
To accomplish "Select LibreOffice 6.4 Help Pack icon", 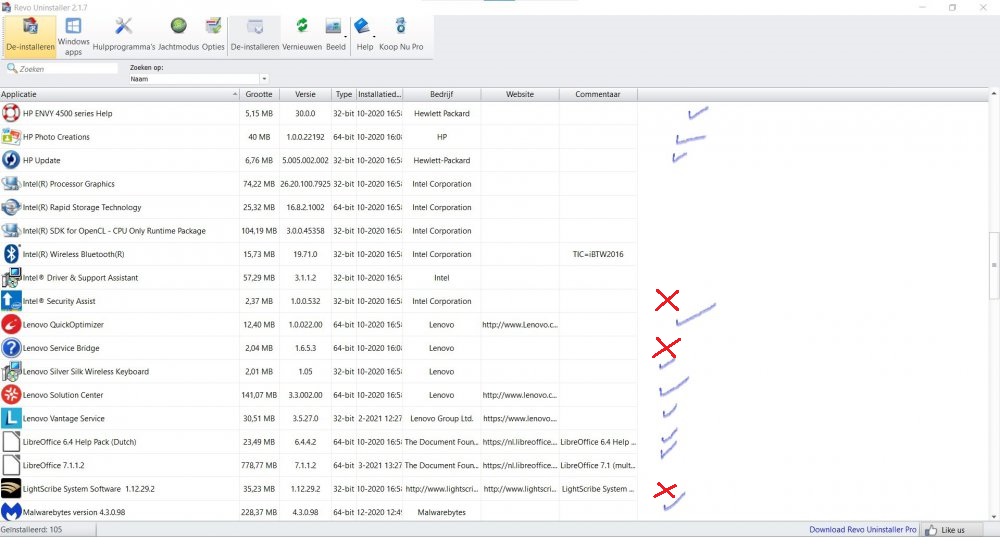I will pos(11,441).
